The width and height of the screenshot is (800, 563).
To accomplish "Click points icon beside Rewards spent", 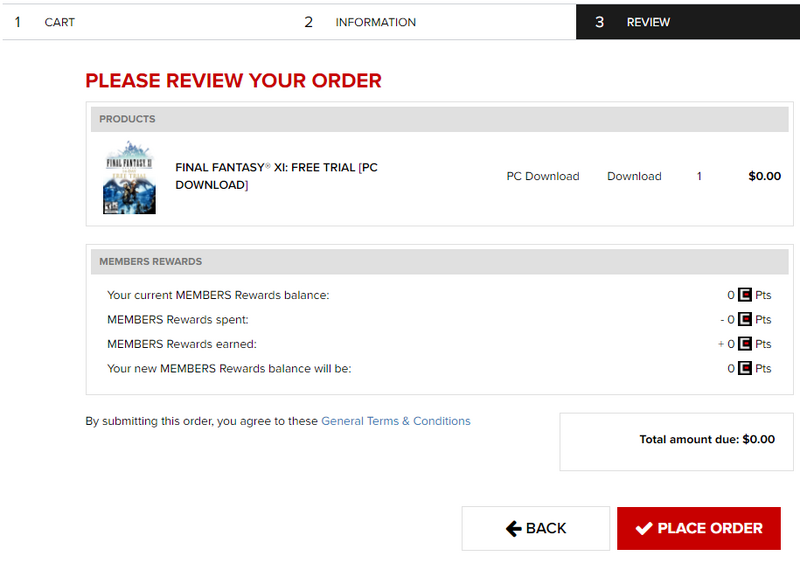I will tap(744, 320).
